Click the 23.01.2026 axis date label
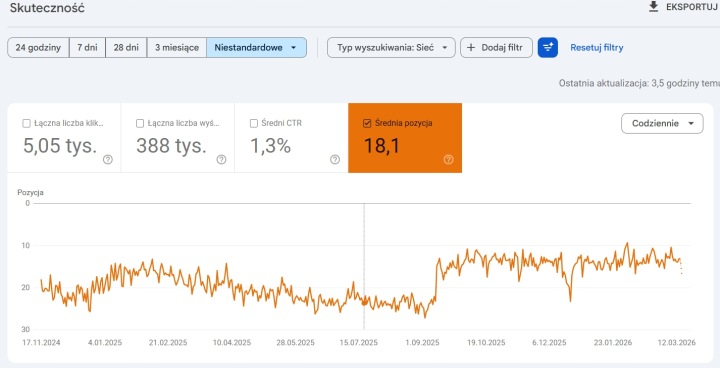Screen dimensions: 720x368 tap(613, 343)
